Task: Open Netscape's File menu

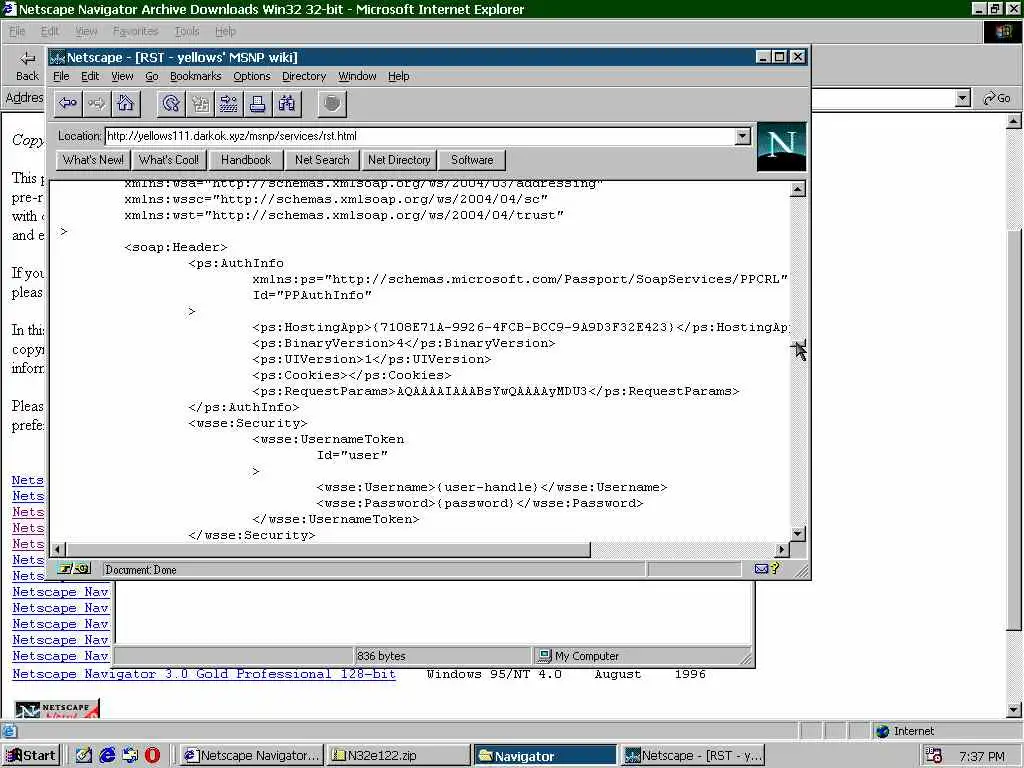Action: coord(61,76)
